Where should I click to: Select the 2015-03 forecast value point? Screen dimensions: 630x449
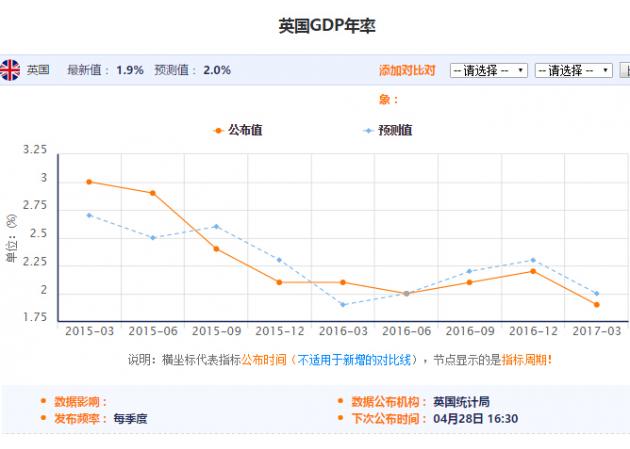click(x=89, y=215)
